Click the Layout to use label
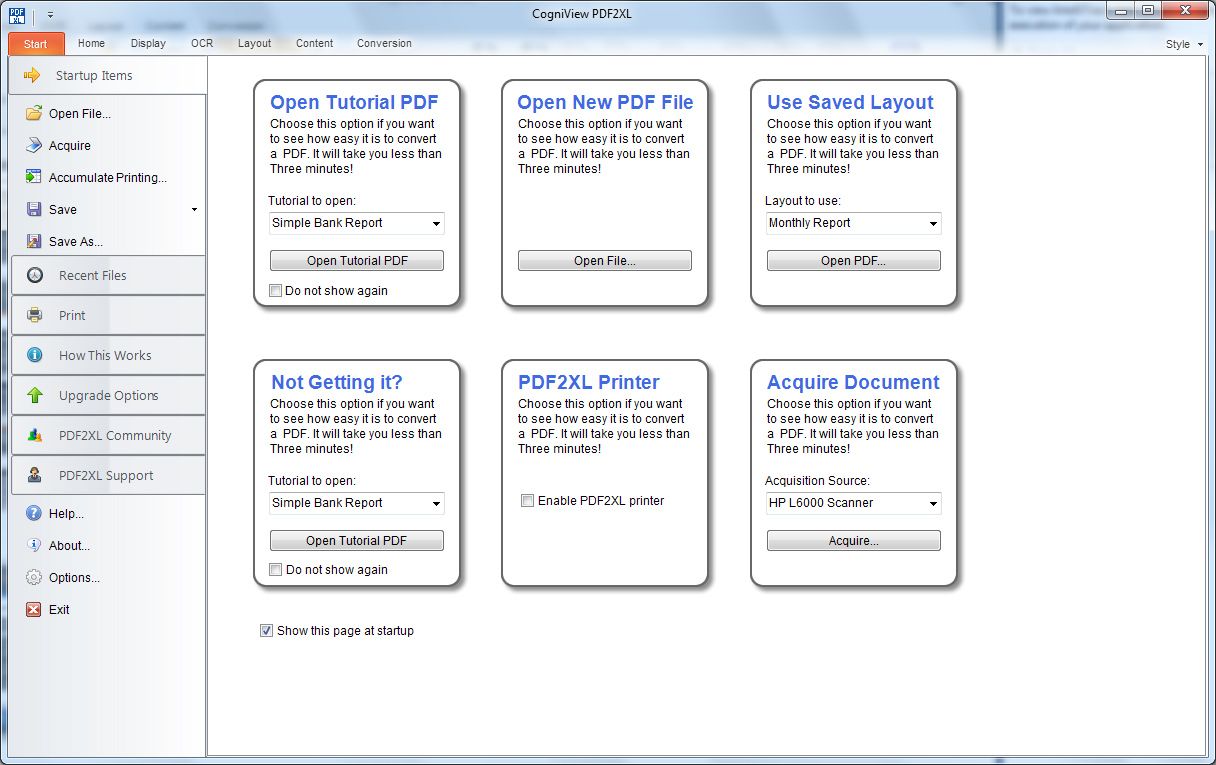Image resolution: width=1216 pixels, height=765 pixels. (x=803, y=201)
